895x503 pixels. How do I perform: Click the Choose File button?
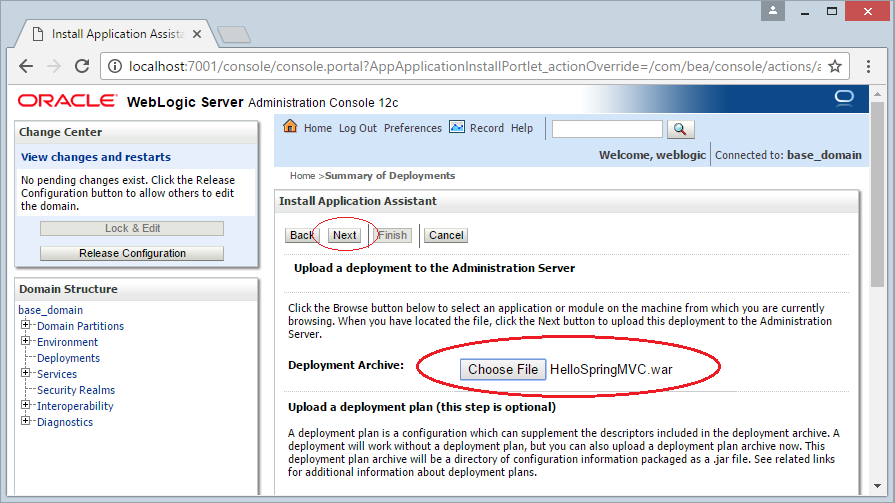(503, 369)
